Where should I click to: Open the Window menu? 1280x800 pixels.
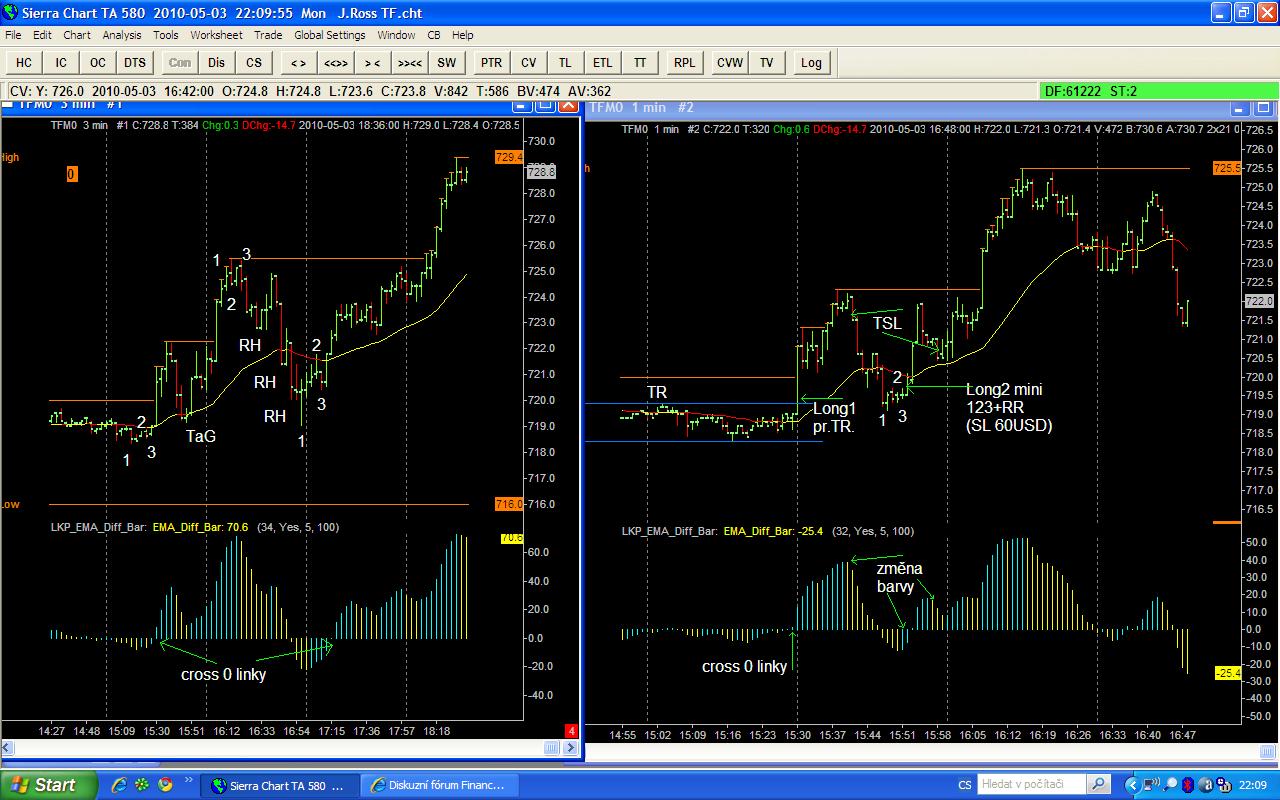pyautogui.click(x=396, y=35)
